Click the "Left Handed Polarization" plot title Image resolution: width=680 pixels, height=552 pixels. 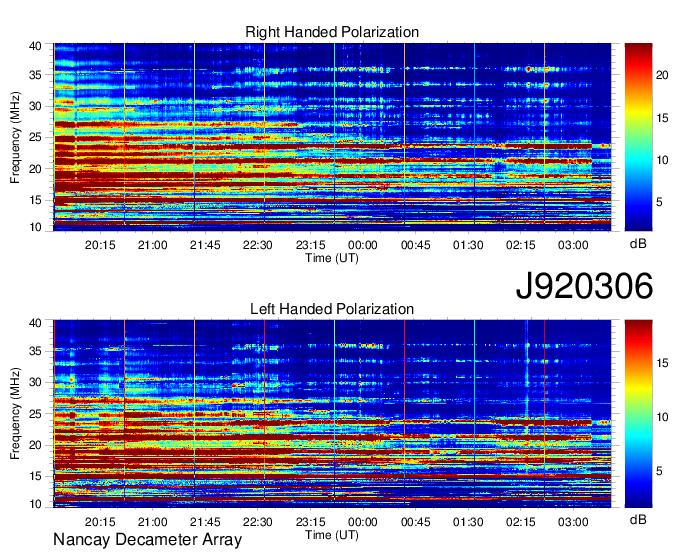[332, 309]
